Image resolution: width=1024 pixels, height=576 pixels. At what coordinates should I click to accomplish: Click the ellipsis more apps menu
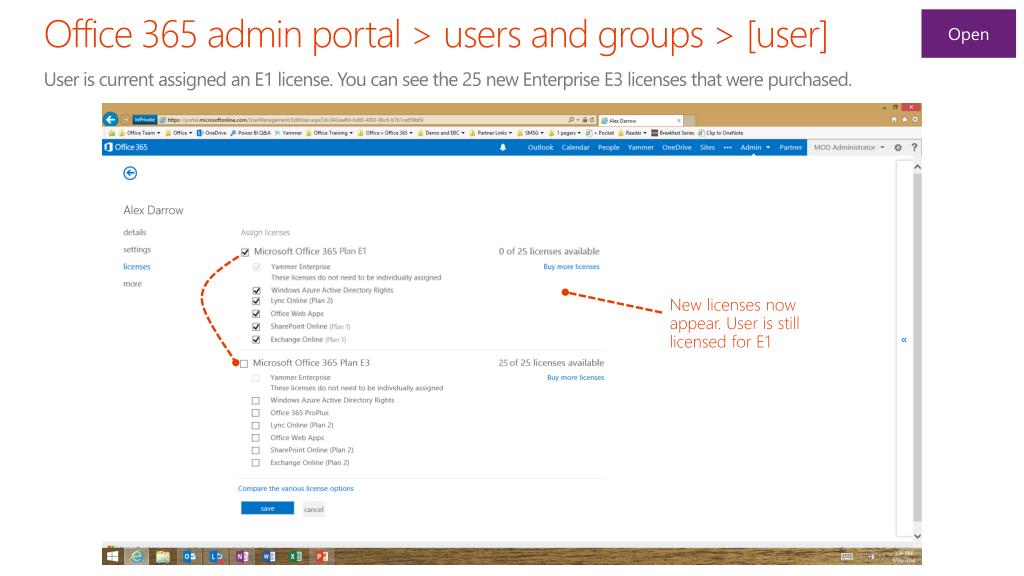(x=728, y=148)
